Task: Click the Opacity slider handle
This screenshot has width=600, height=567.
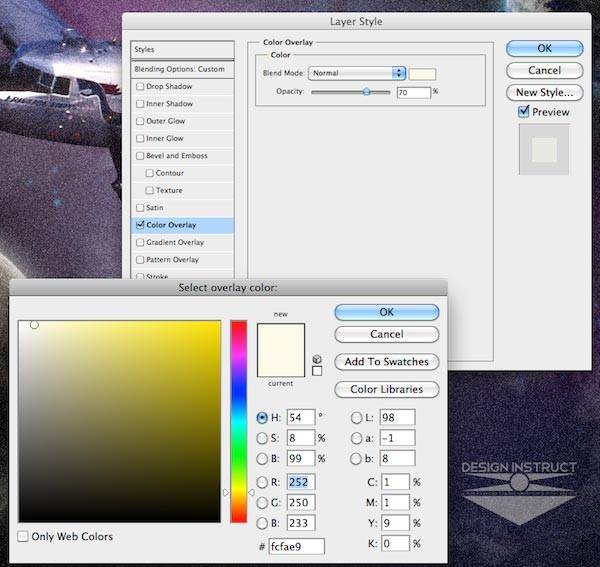Action: [x=367, y=92]
